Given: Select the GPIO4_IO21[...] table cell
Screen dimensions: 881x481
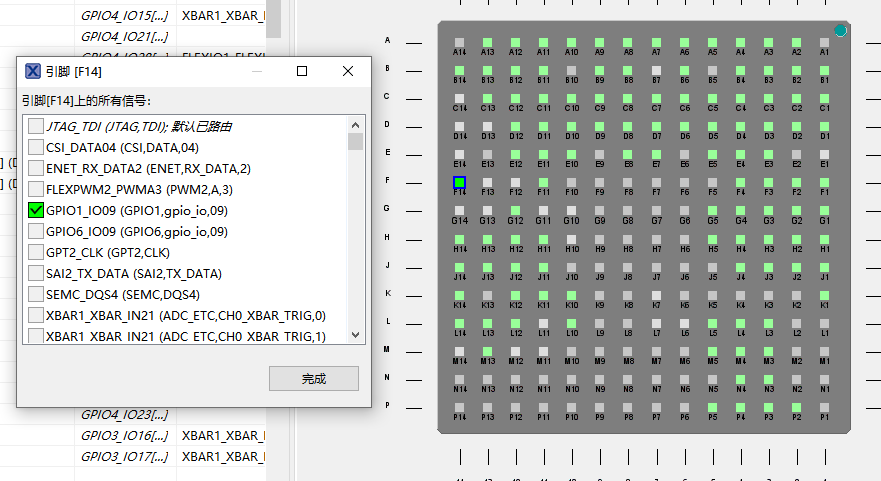Looking at the screenshot, I should [x=125, y=37].
